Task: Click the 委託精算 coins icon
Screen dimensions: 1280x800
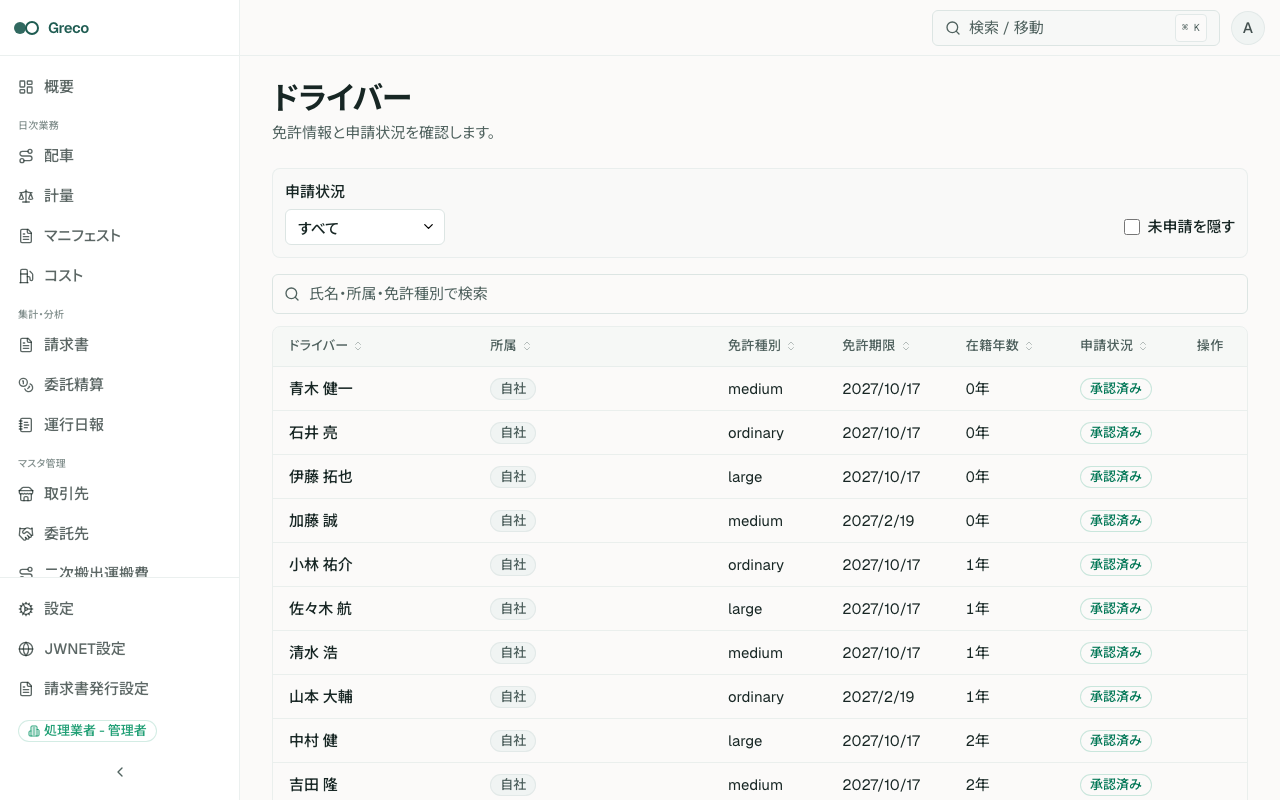Action: 26,385
